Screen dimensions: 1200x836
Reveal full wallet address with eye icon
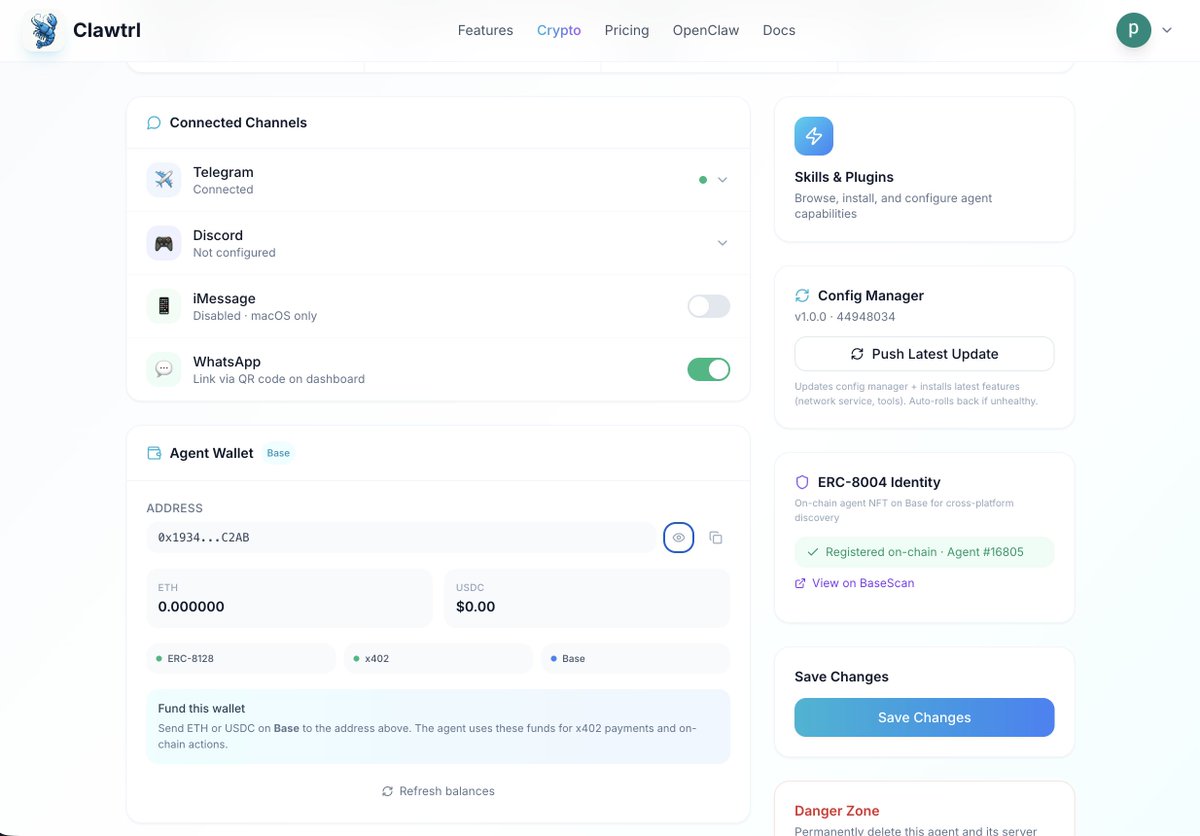pyautogui.click(x=679, y=537)
